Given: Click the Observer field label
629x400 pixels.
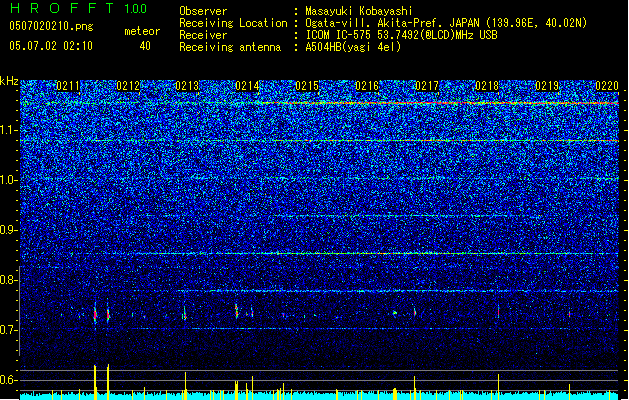Looking at the screenshot, I should coord(203,11).
